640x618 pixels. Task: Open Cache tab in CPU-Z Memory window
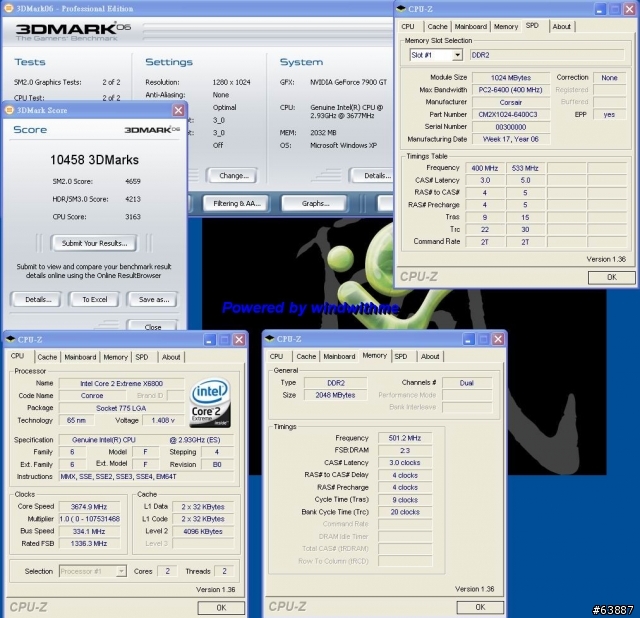point(306,356)
